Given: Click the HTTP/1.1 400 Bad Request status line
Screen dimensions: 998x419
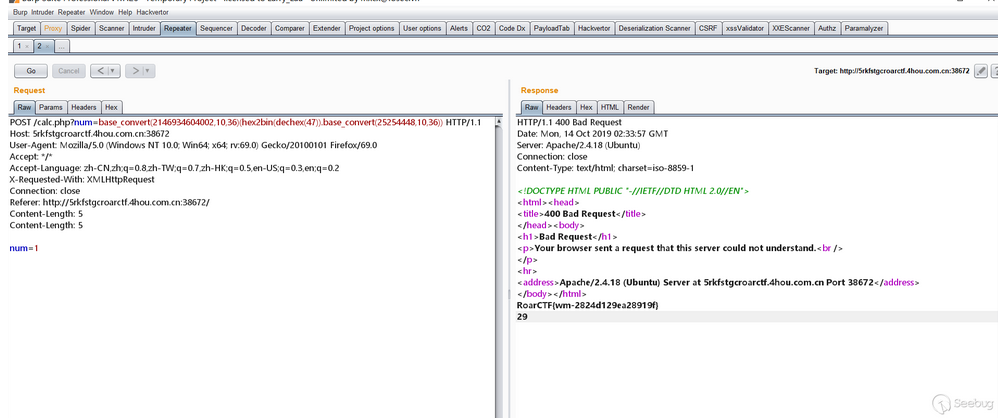Looking at the screenshot, I should pos(570,122).
